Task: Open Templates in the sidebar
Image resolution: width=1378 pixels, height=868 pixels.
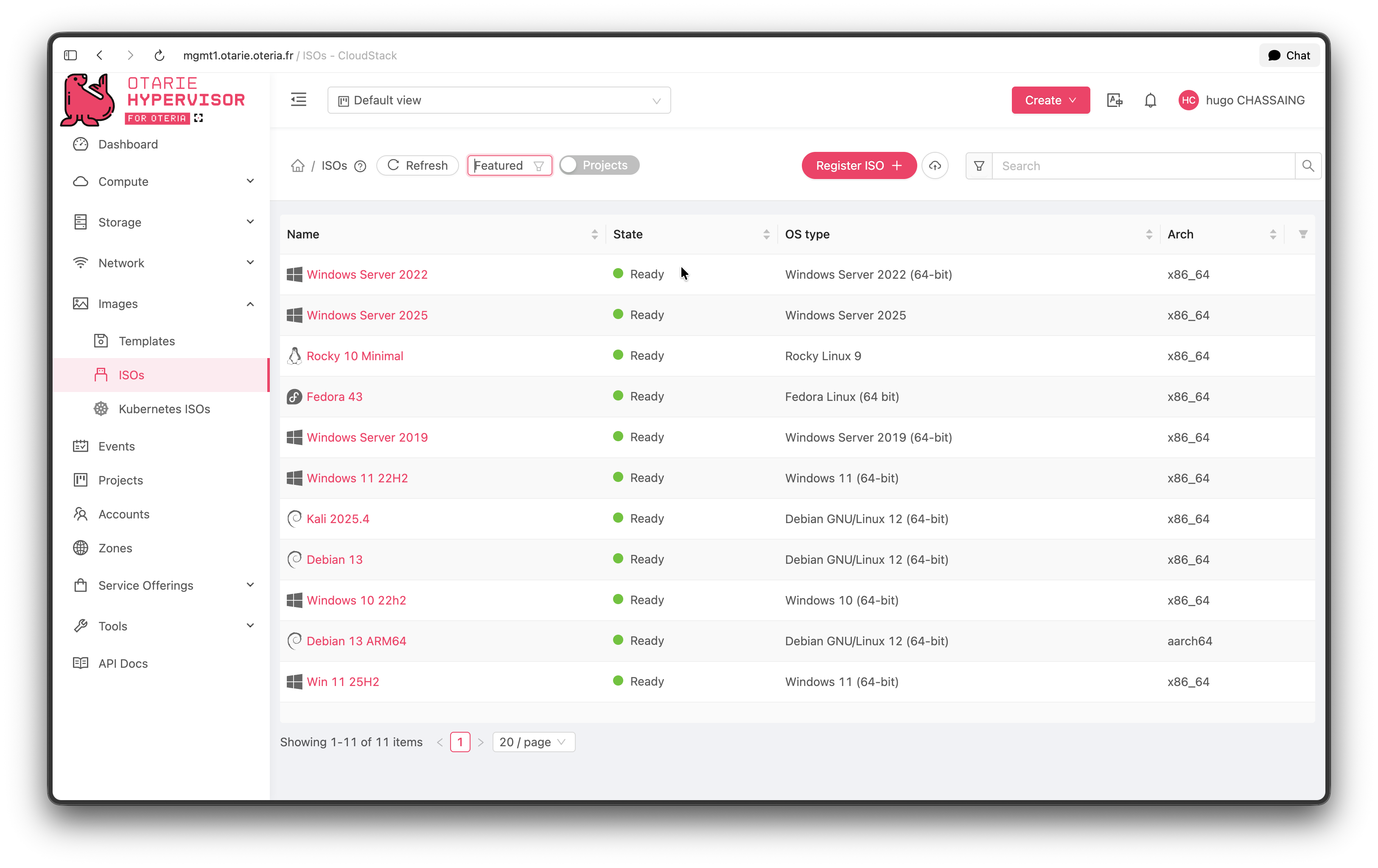Action: (146, 341)
